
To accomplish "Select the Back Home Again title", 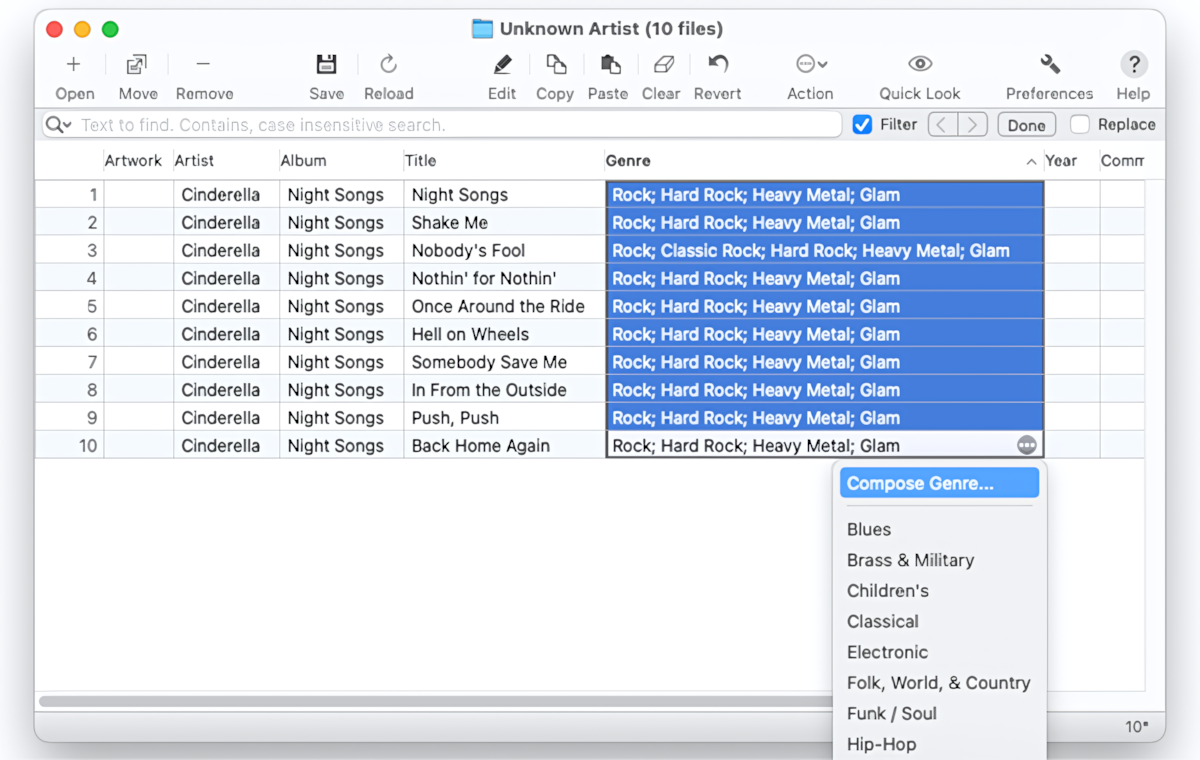I will click(505, 445).
